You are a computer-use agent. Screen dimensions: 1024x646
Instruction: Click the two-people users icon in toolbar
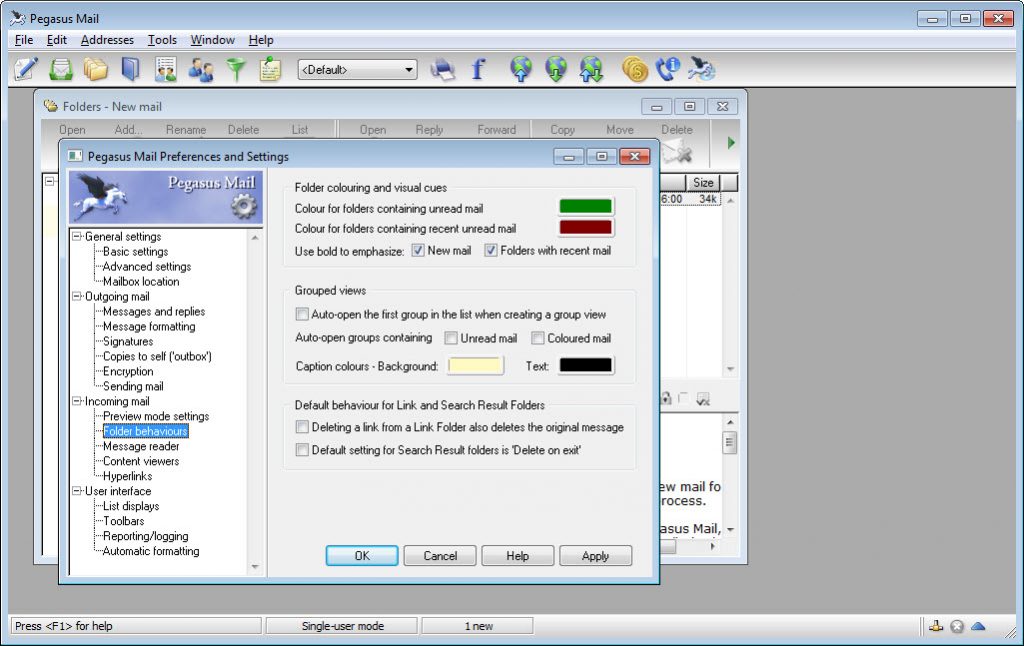201,69
